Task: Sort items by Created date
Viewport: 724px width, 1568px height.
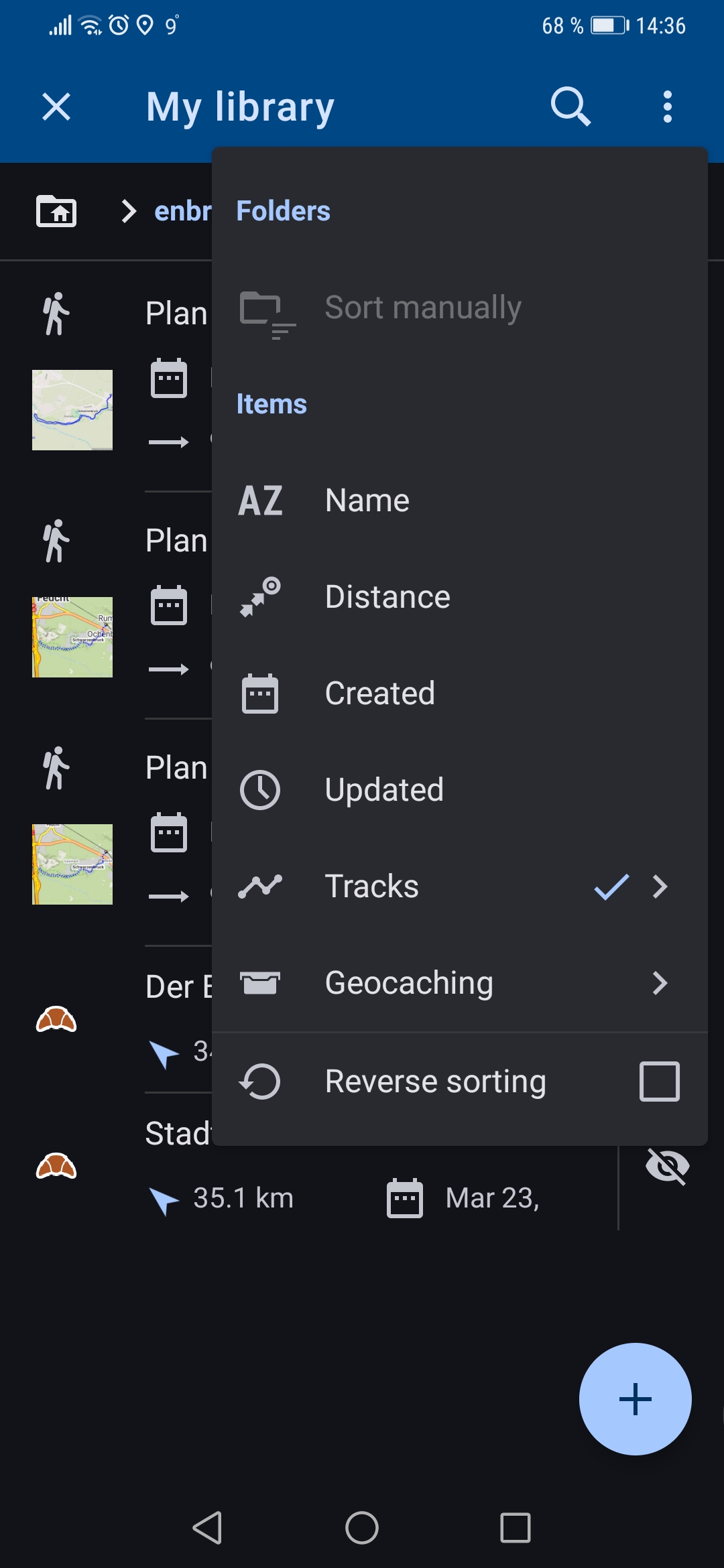Action: [379, 694]
